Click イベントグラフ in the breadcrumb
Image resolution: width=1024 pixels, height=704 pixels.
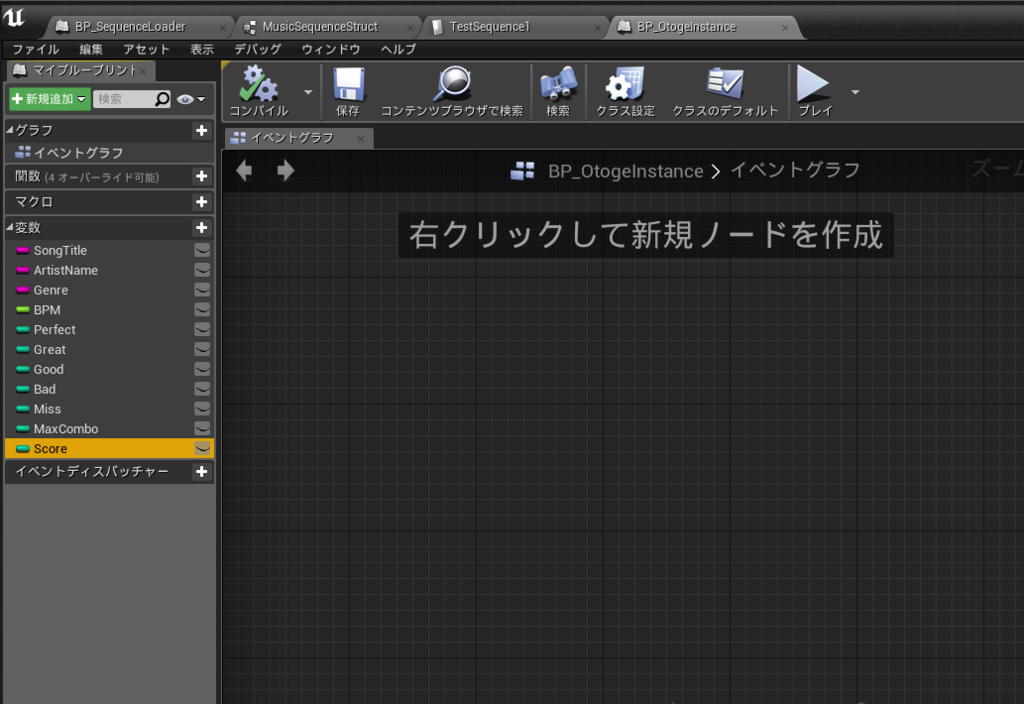(x=795, y=170)
